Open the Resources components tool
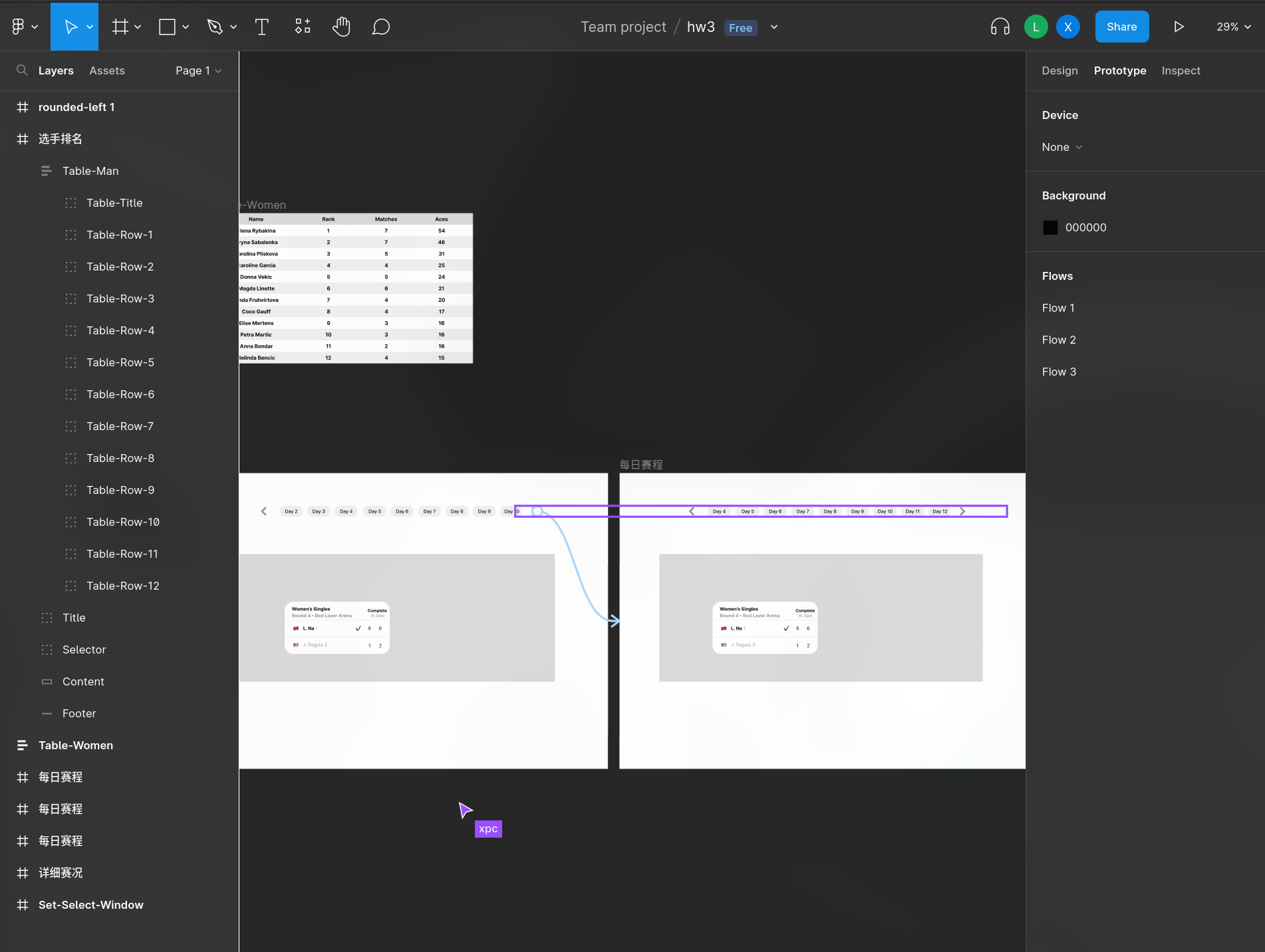The width and height of the screenshot is (1265, 952). (x=303, y=27)
